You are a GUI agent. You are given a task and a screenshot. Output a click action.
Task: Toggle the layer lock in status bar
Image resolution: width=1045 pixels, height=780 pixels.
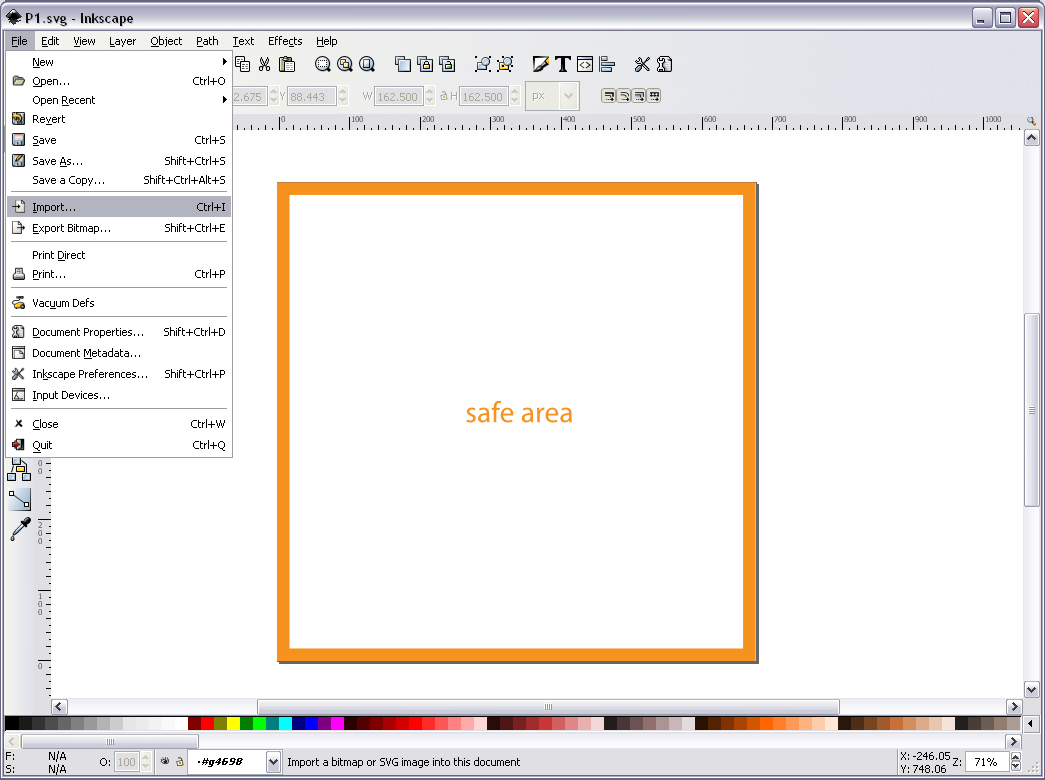[180, 762]
